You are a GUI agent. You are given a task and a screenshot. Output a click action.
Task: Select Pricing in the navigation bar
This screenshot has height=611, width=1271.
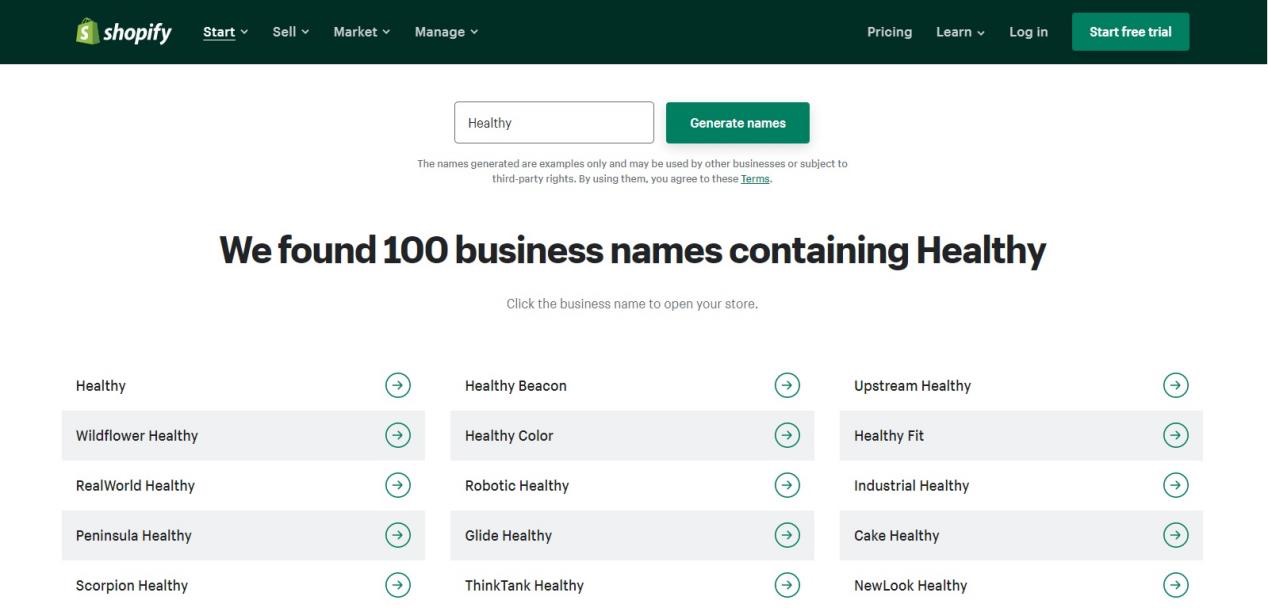point(889,31)
